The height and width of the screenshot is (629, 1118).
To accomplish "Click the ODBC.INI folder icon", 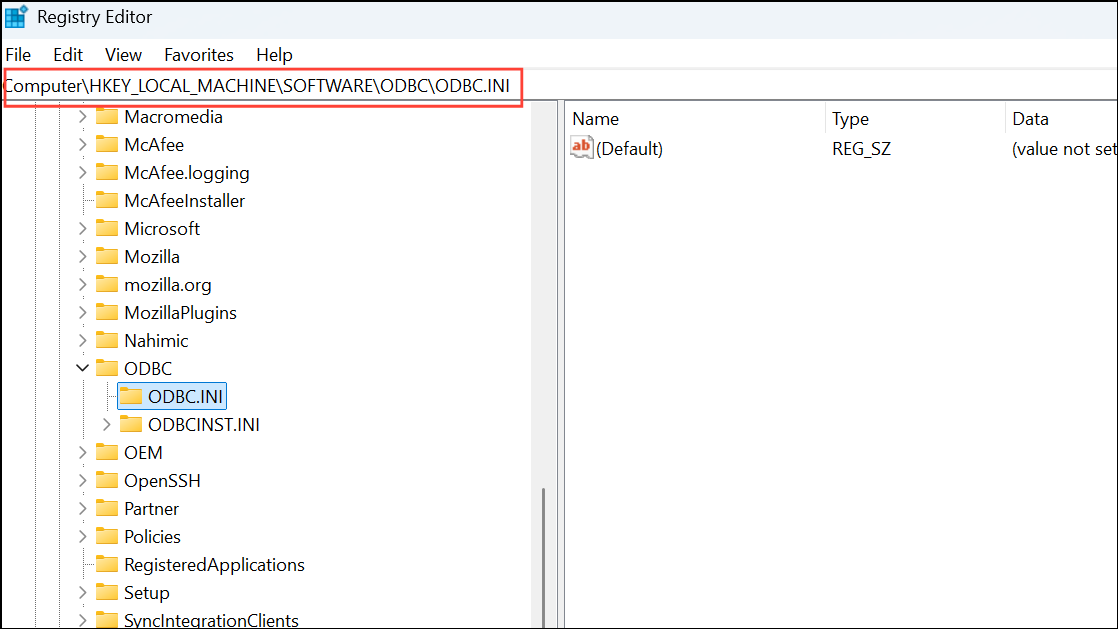I will tap(130, 396).
